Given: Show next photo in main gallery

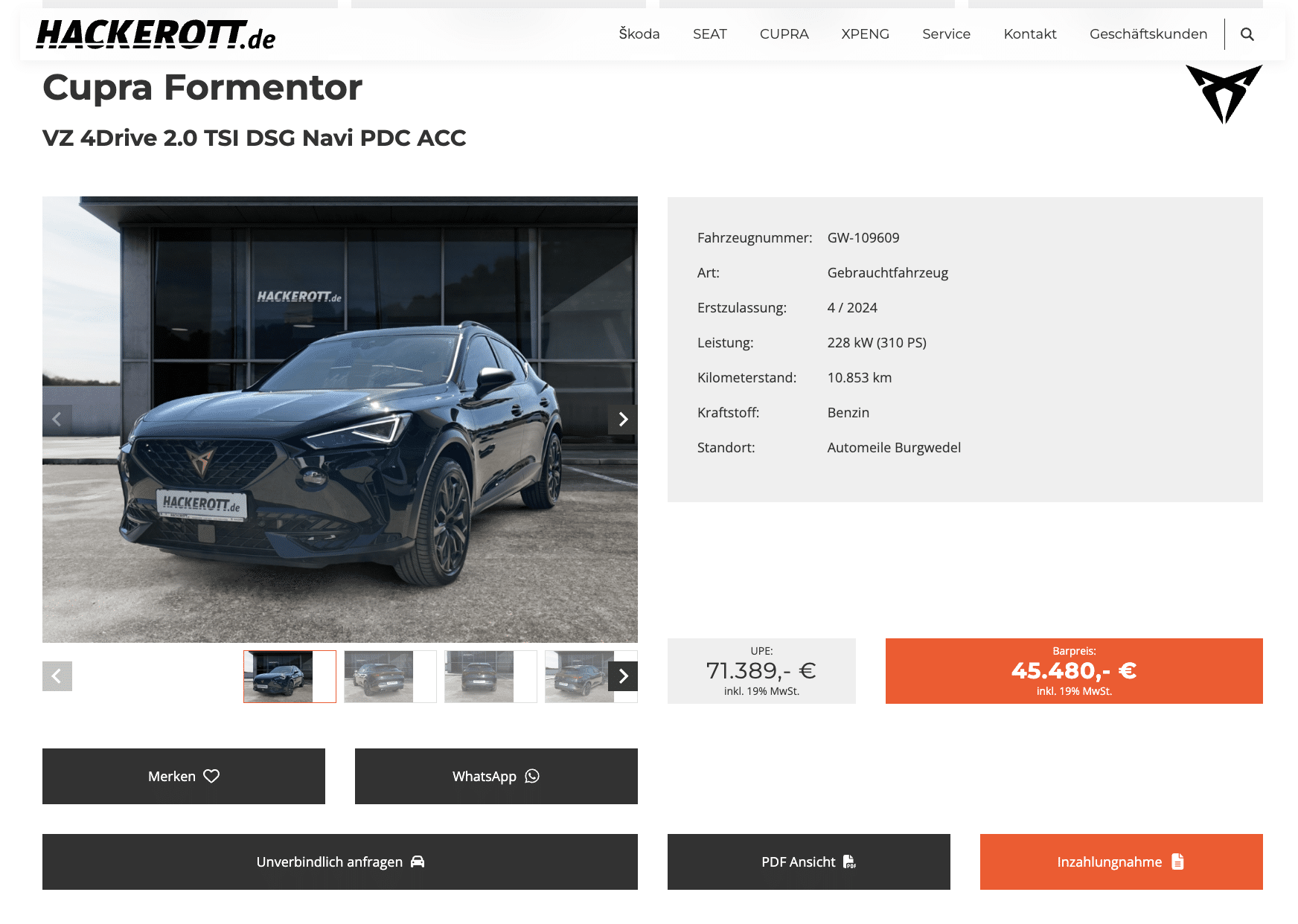Looking at the screenshot, I should [623, 420].
